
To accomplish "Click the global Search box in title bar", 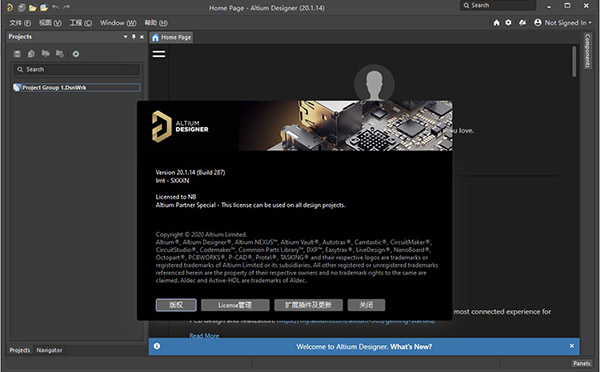I will point(498,5).
